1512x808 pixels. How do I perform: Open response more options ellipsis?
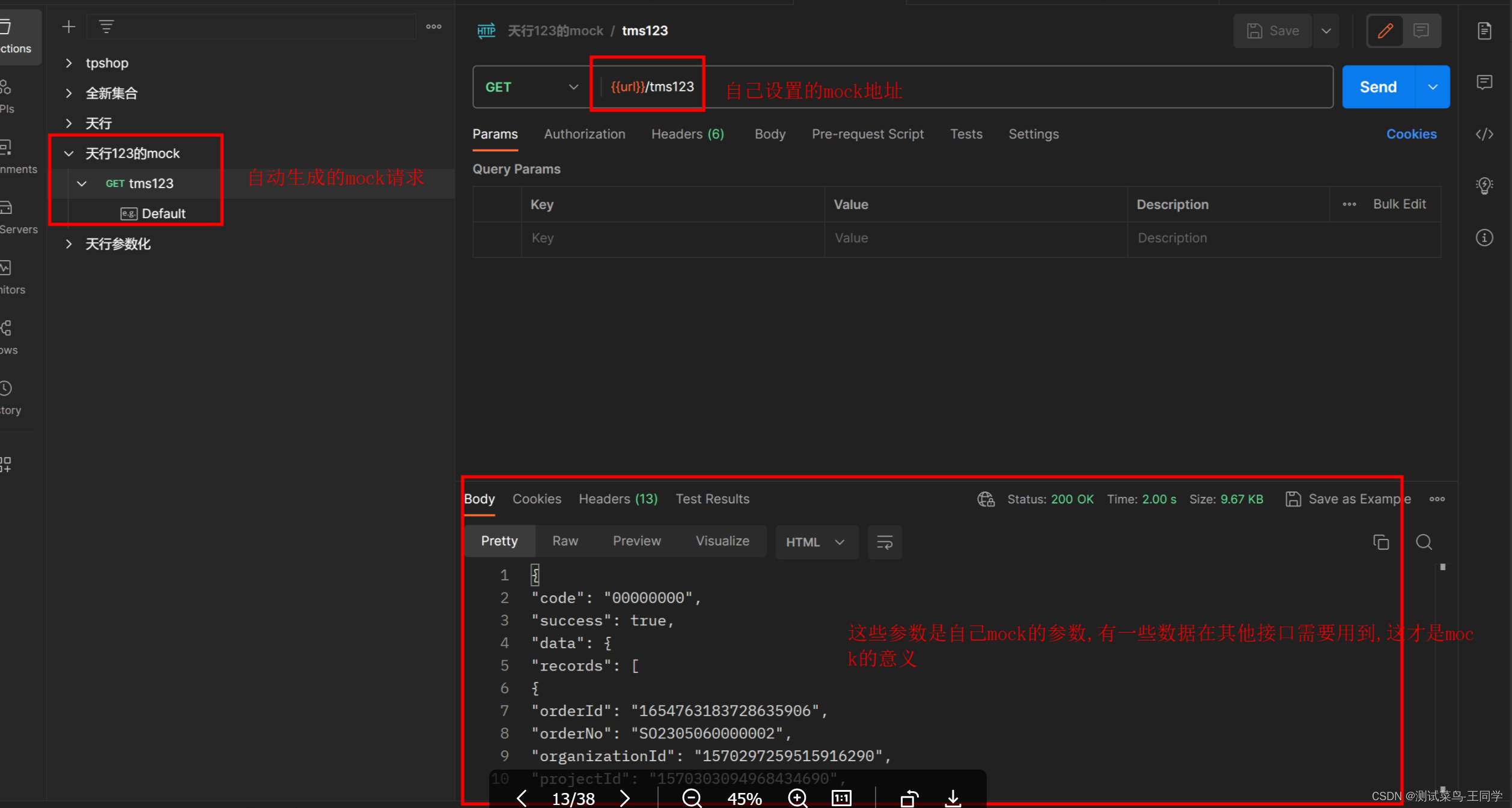[x=1437, y=499]
